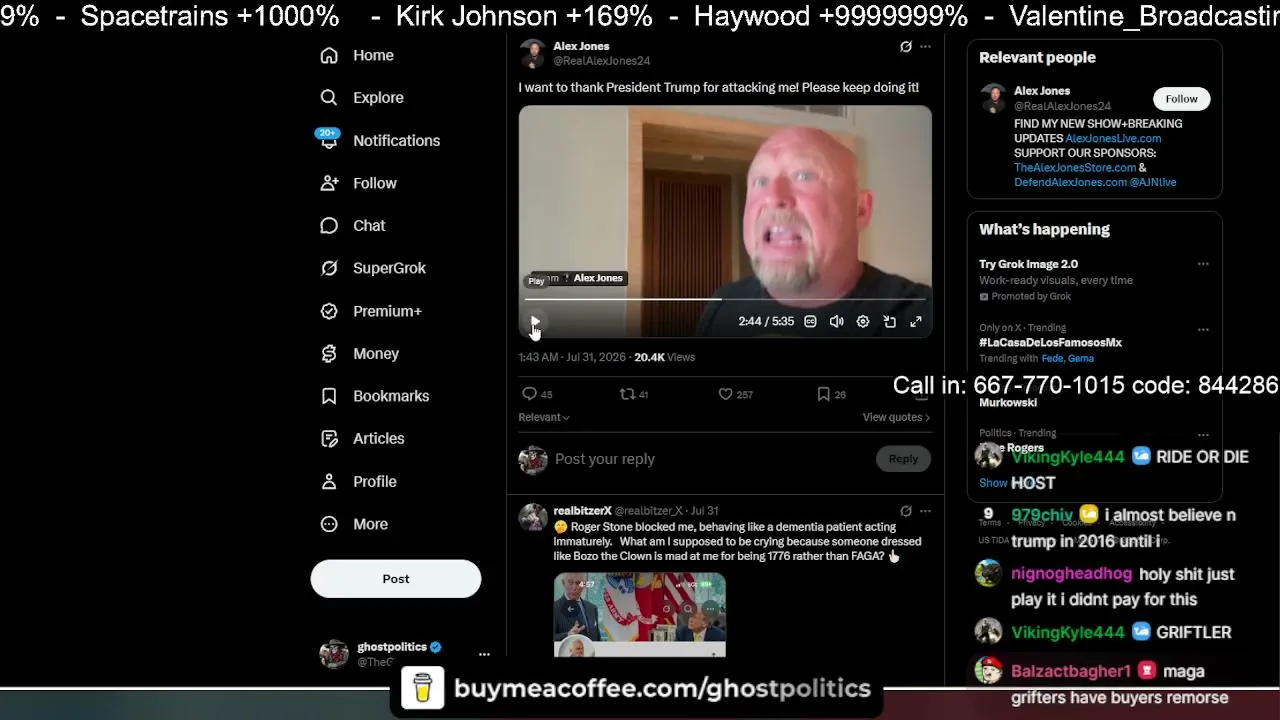The image size is (1280, 720).
Task: Open ghostpolitics account avatar at bottom
Action: point(334,654)
